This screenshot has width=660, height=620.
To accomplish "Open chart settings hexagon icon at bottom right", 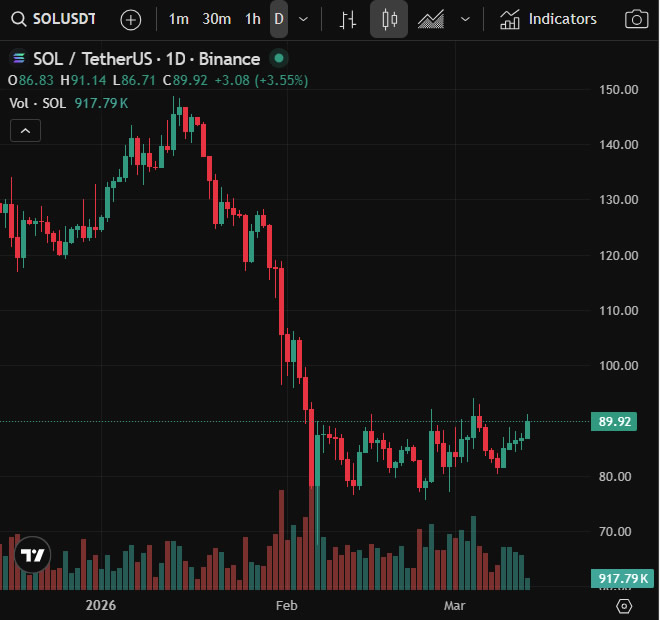I will [624, 606].
